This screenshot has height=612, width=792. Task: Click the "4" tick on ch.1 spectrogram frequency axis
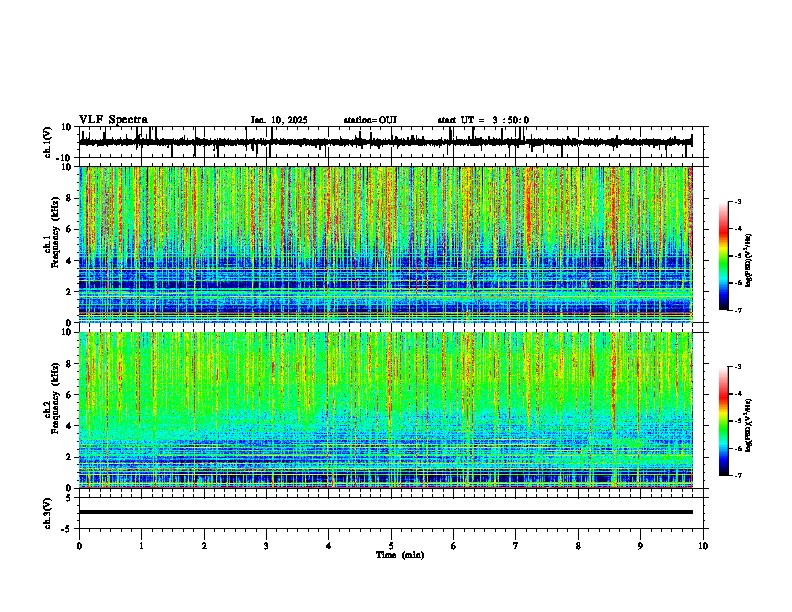[69, 261]
